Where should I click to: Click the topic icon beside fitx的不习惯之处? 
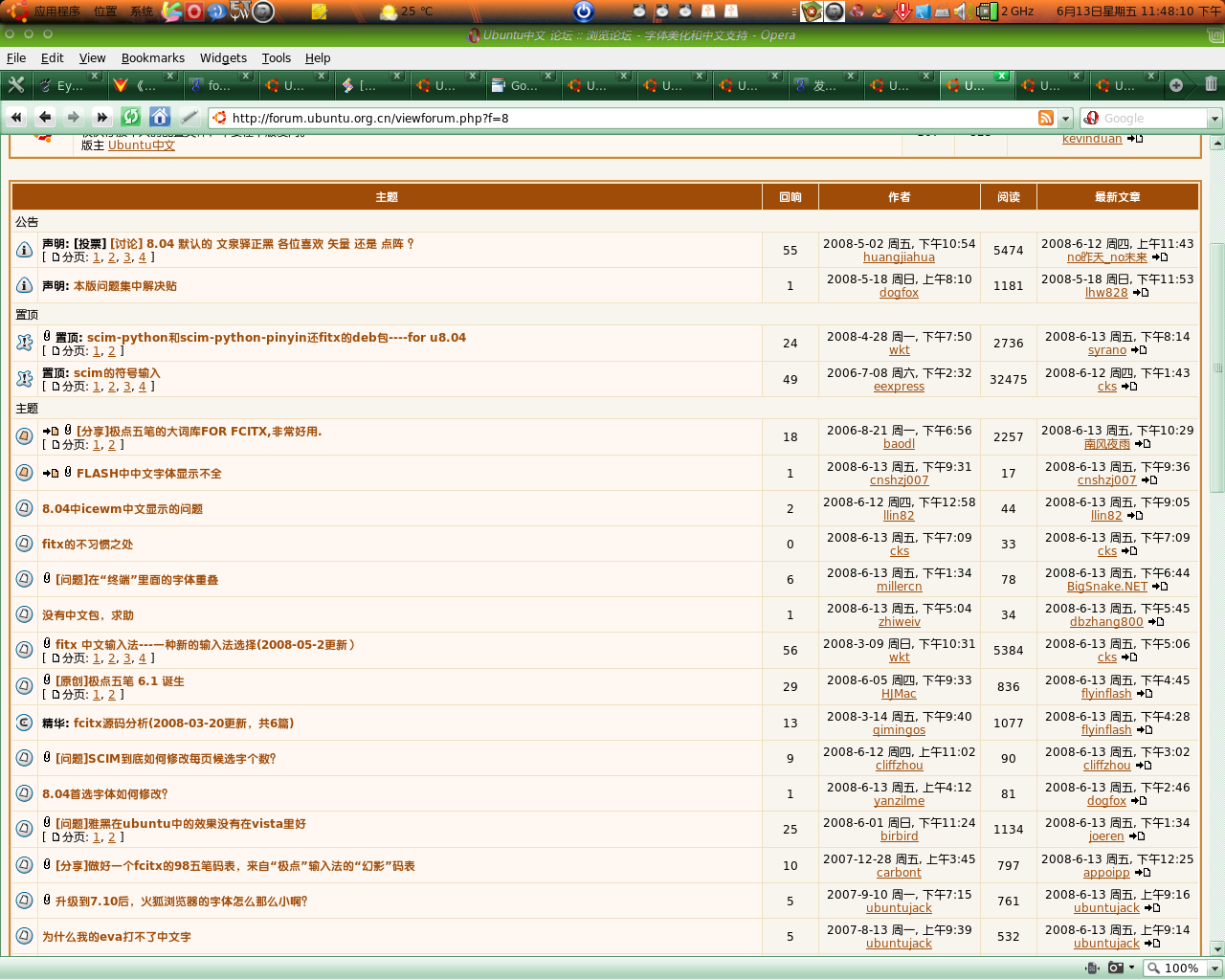(25, 544)
